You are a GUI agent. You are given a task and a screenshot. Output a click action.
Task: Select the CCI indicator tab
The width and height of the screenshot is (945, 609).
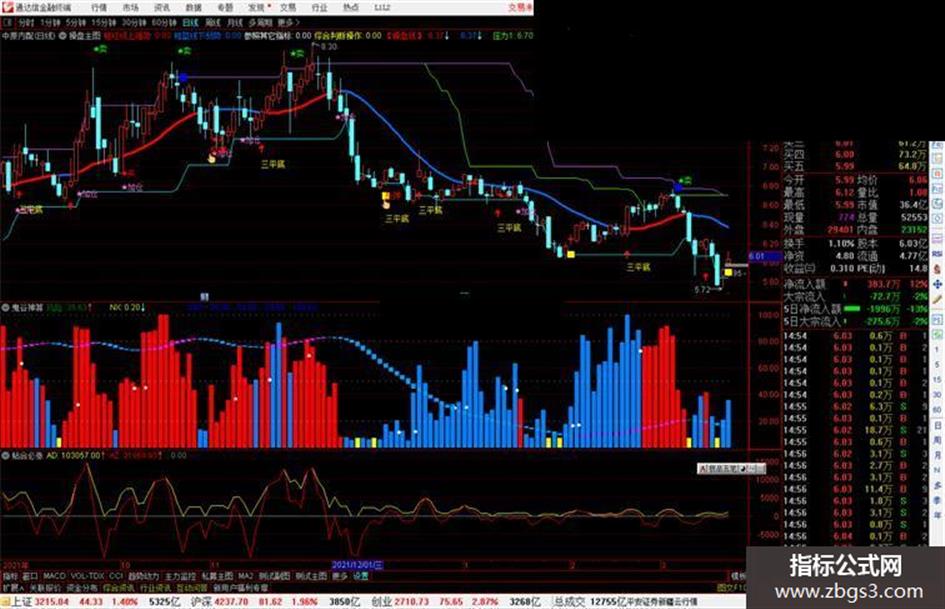116,576
